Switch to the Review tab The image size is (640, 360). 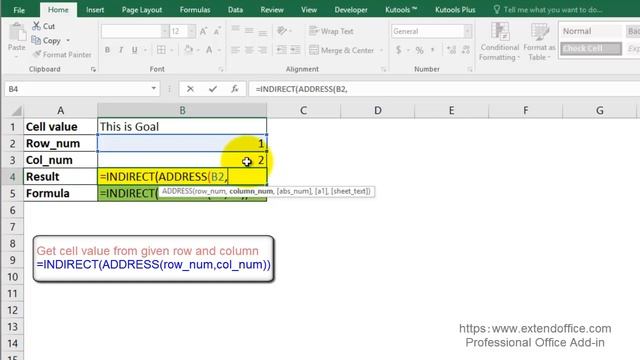point(272,10)
